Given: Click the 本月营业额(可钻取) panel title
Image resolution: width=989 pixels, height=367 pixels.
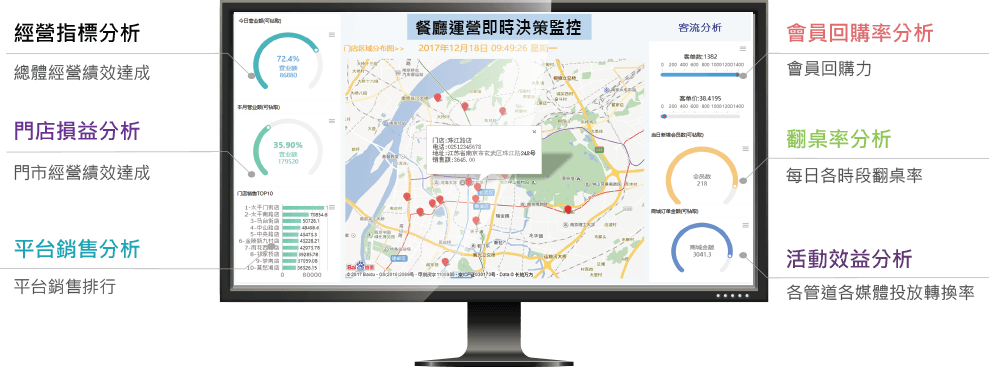Looking at the screenshot, I should click(260, 107).
